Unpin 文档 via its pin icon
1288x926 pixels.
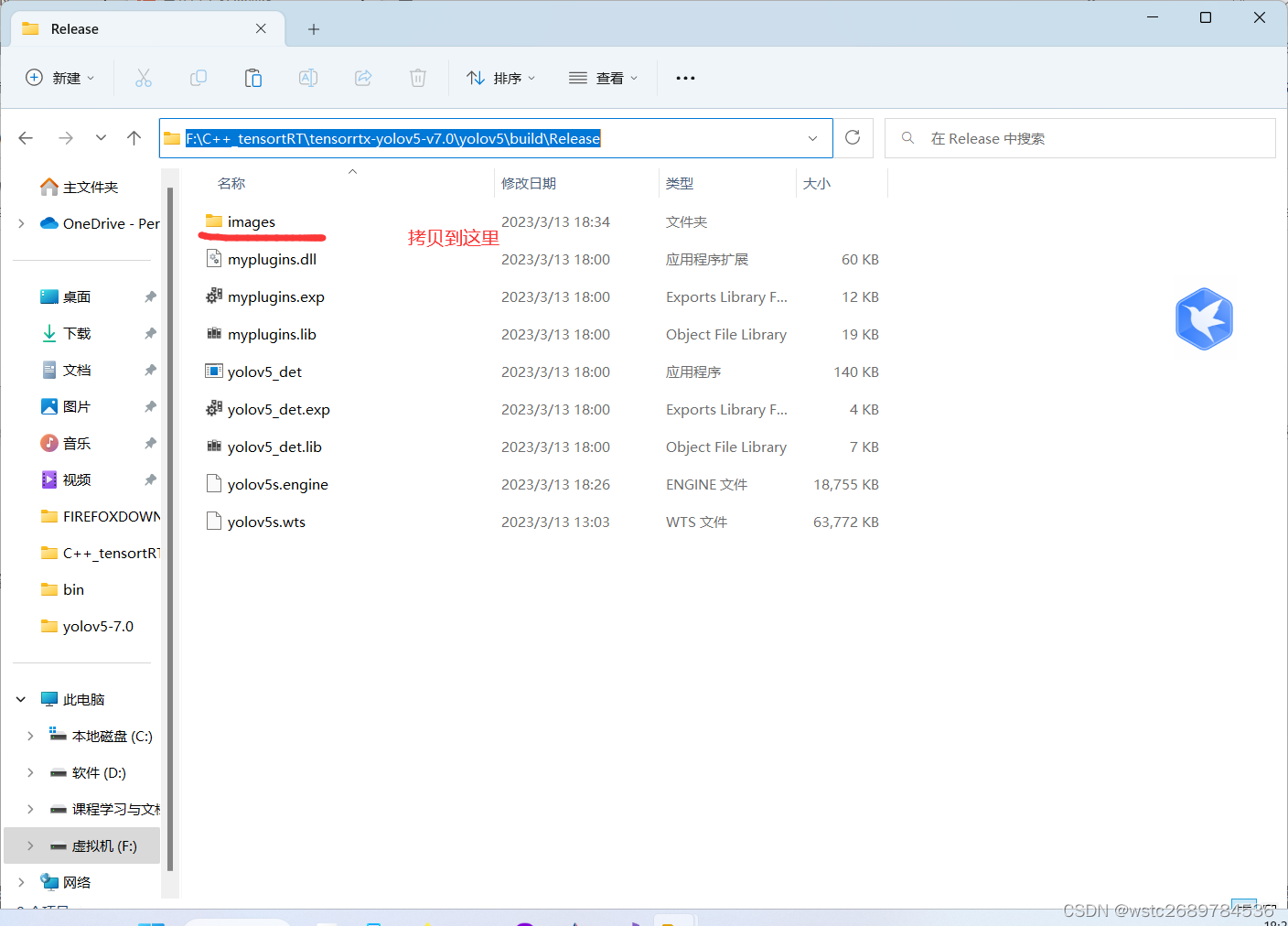coord(150,370)
